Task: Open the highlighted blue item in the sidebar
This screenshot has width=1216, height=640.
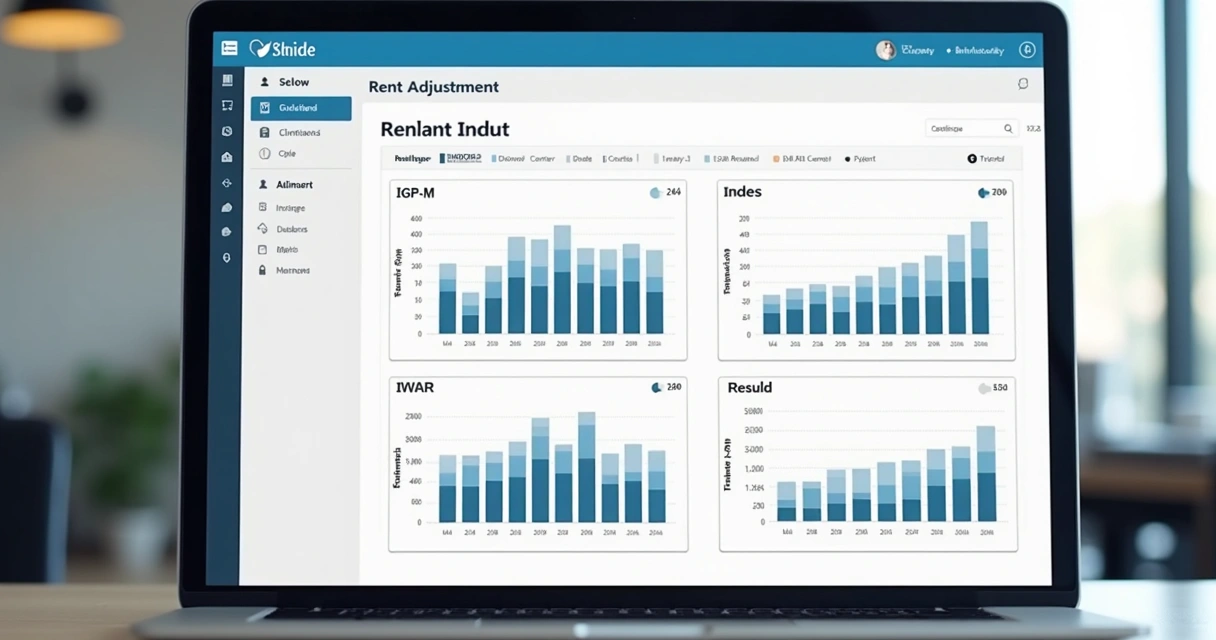Action: (301, 108)
